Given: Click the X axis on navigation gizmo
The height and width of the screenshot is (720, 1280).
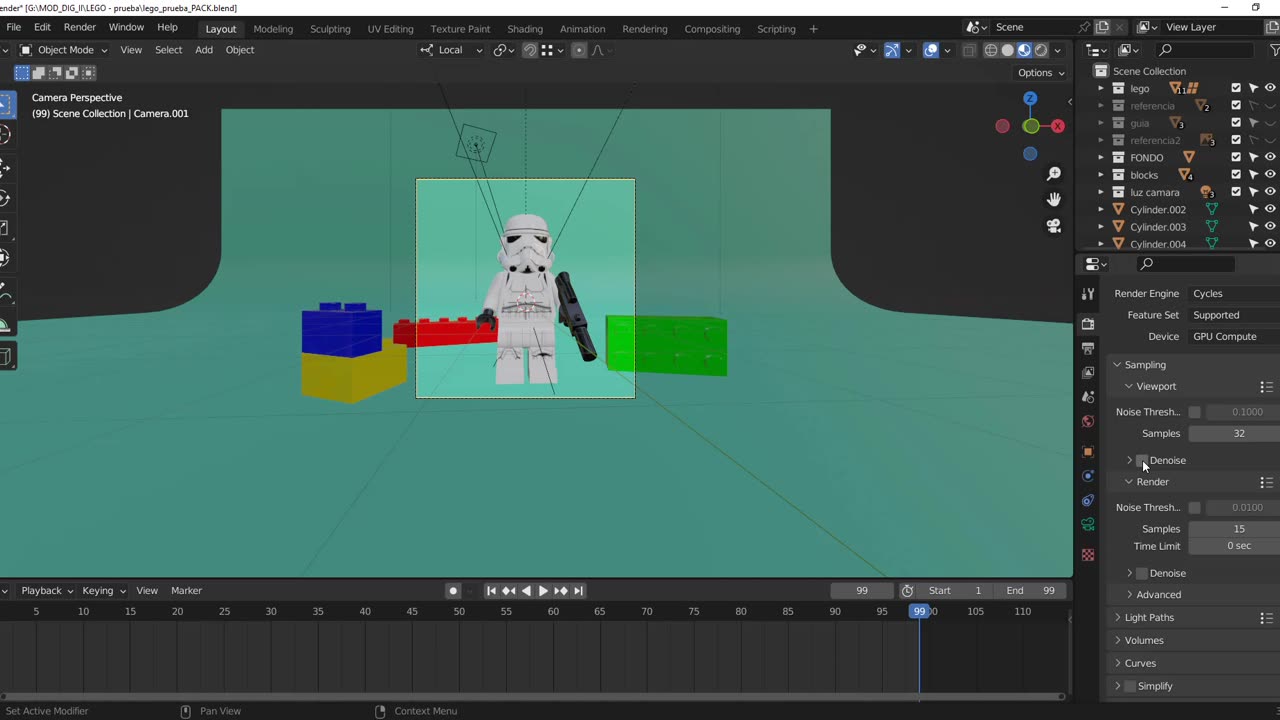Looking at the screenshot, I should 1058,126.
